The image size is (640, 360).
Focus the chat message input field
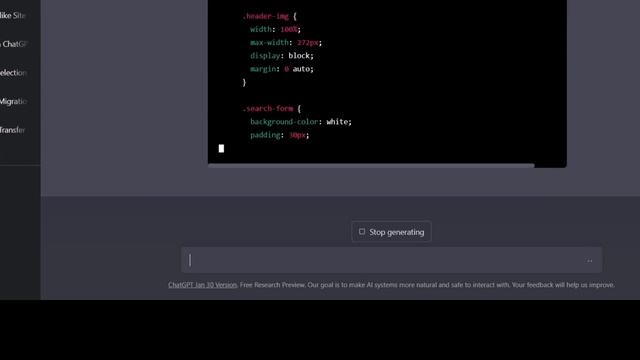point(391,260)
